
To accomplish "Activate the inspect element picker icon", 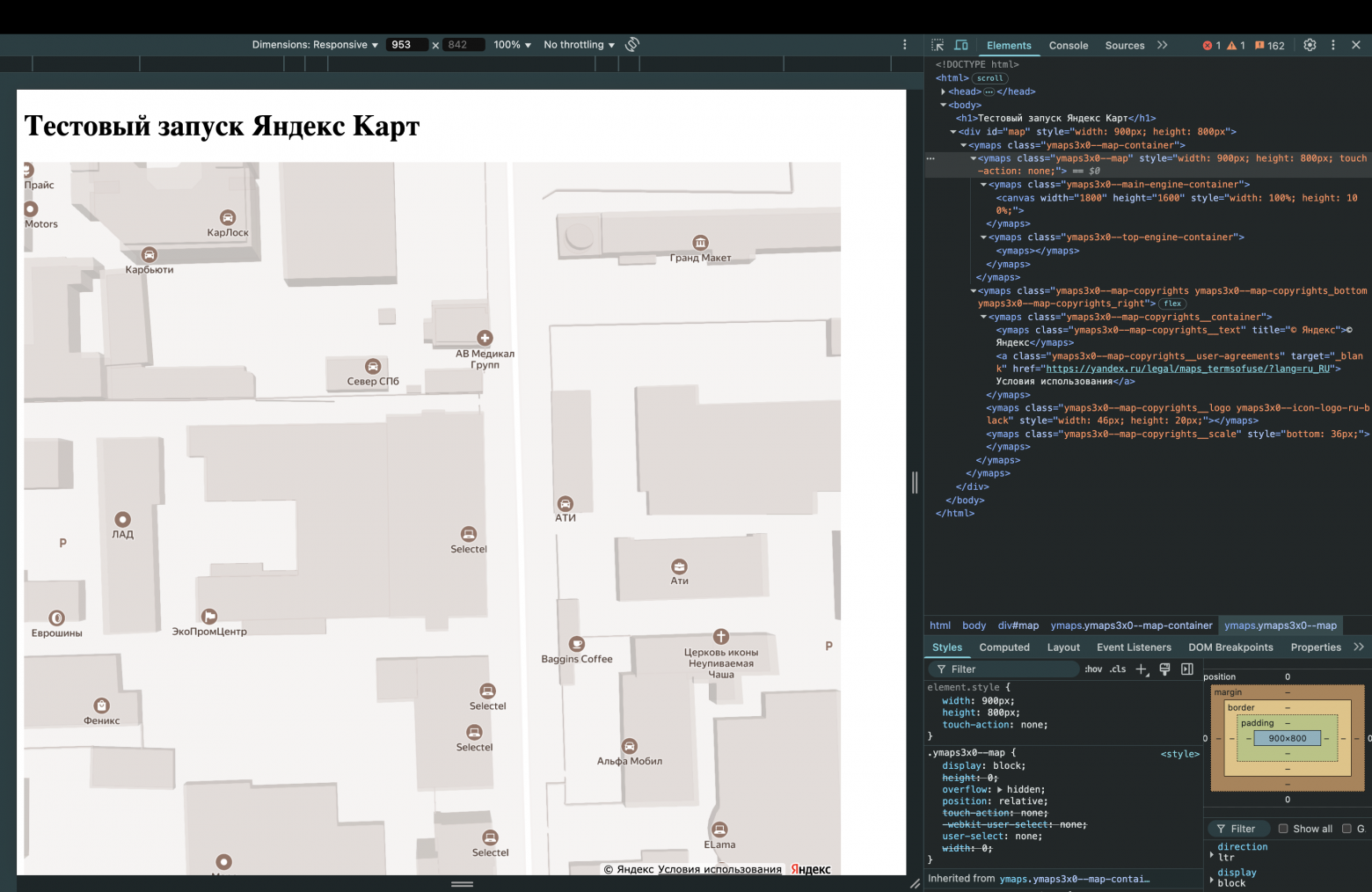I will pyautogui.click(x=938, y=45).
